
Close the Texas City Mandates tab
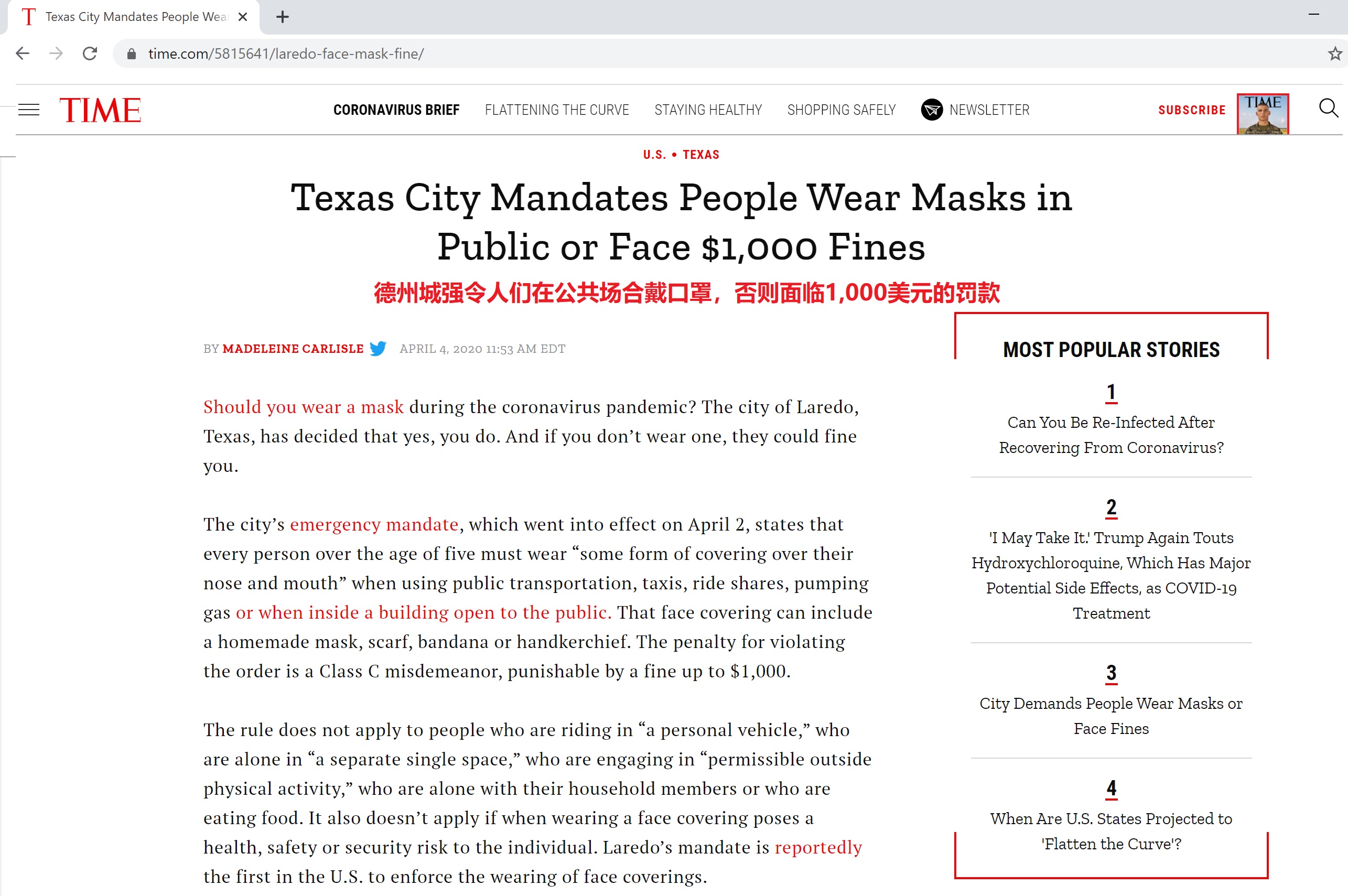coord(243,17)
